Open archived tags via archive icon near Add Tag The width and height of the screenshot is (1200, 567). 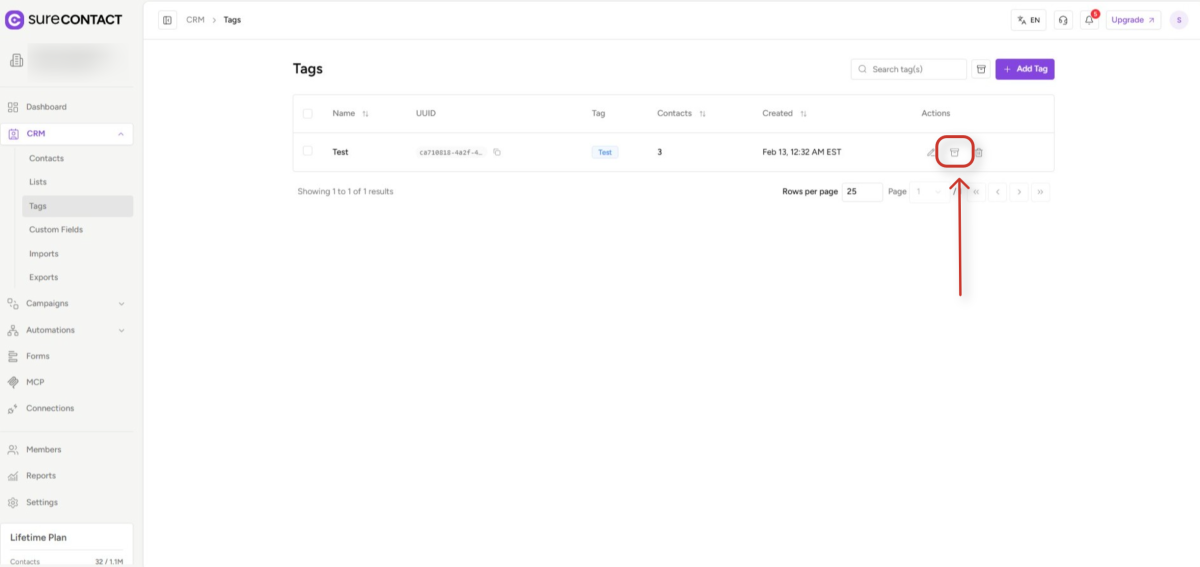pyautogui.click(x=981, y=69)
